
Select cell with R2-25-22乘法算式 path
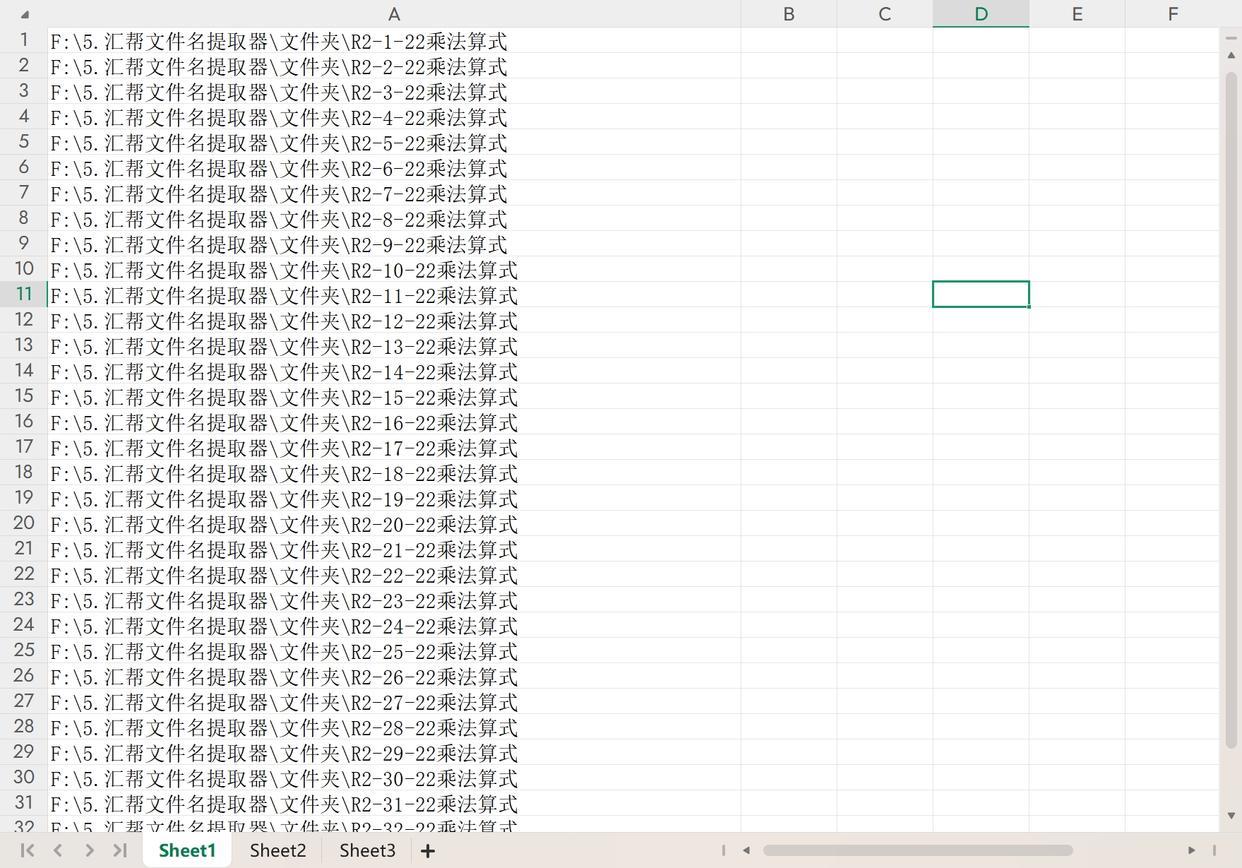click(394, 650)
